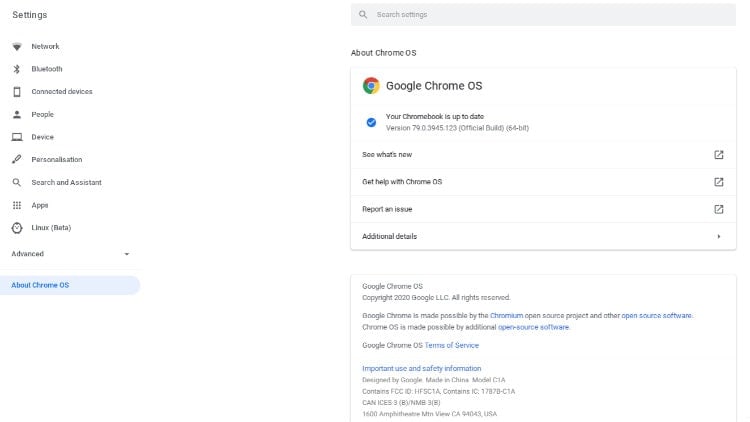
Task: Open Device via the laptop icon
Action: [x=17, y=137]
